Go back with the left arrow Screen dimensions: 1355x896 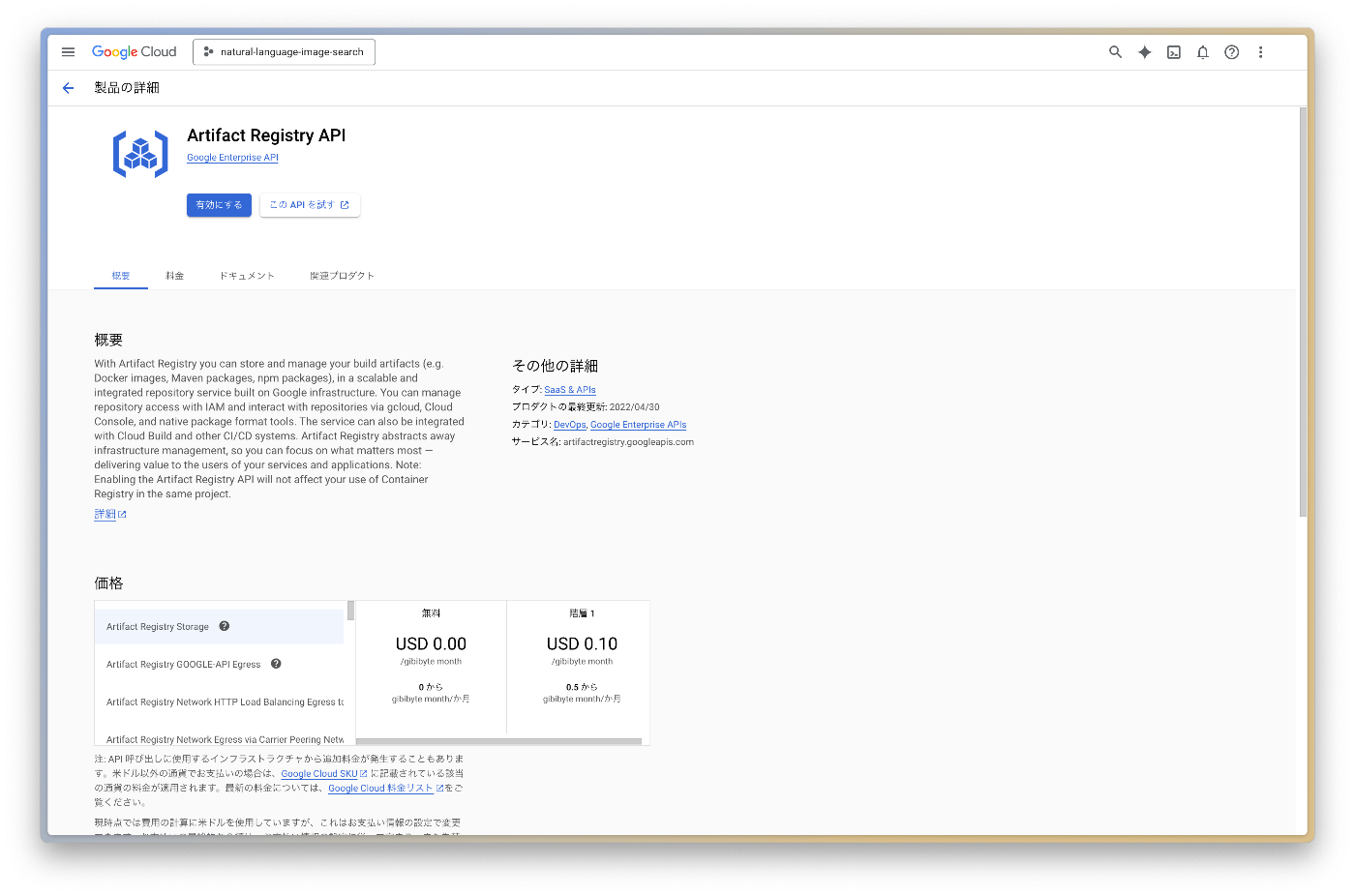(x=68, y=88)
